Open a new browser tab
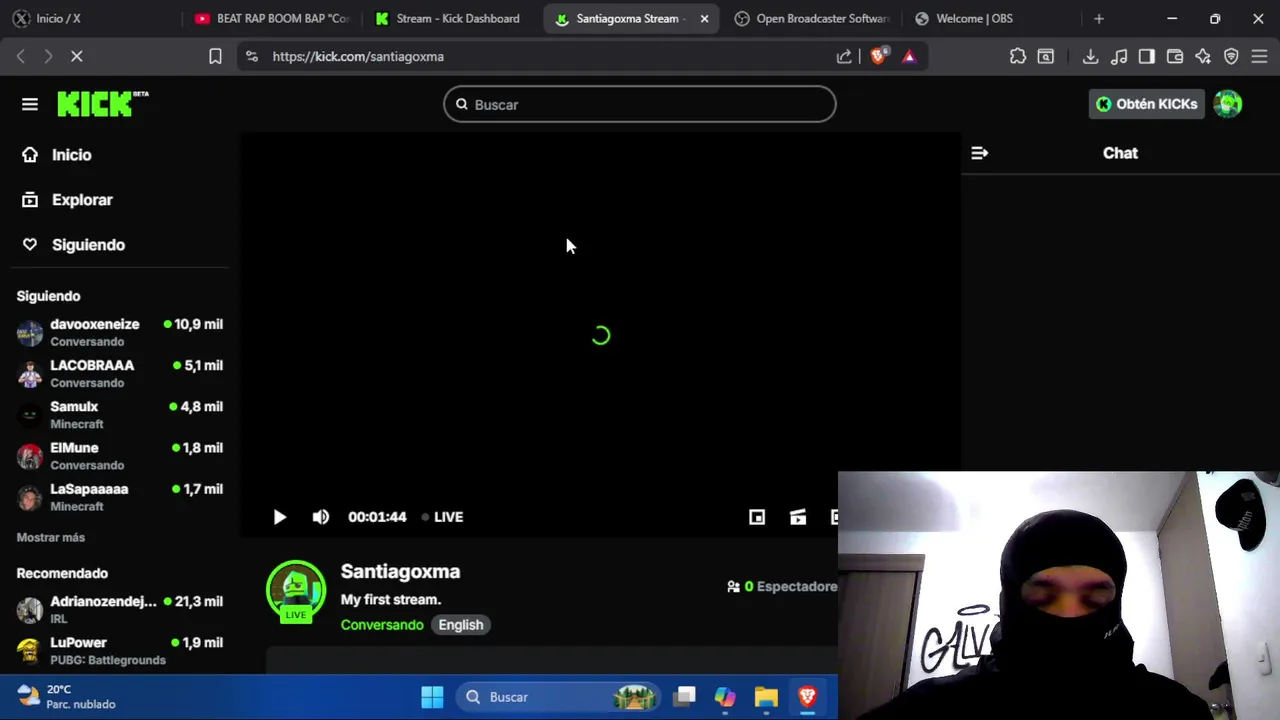Image resolution: width=1280 pixels, height=720 pixels. point(1099,18)
